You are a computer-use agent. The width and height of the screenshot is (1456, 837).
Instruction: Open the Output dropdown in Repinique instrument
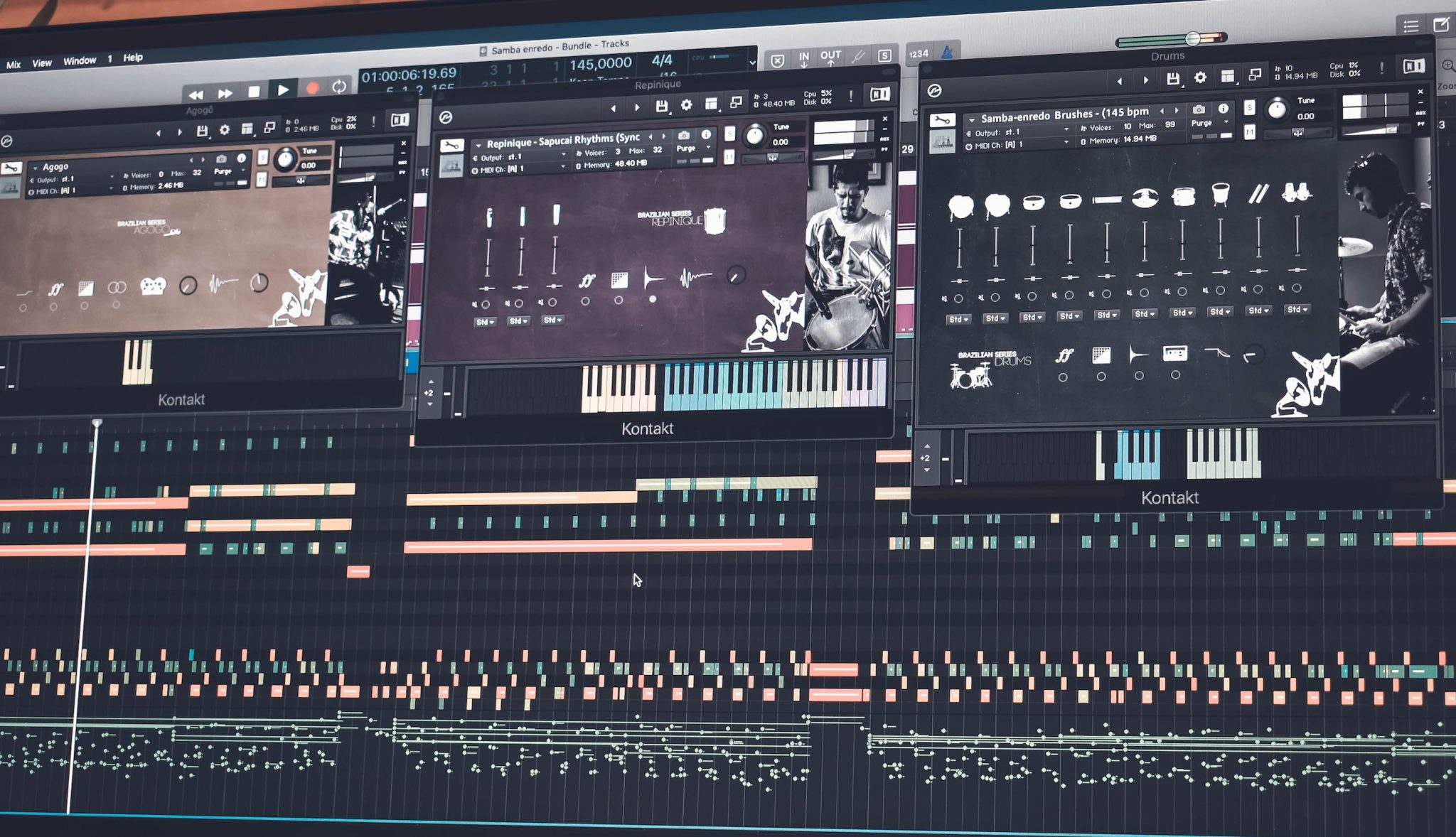tap(519, 157)
